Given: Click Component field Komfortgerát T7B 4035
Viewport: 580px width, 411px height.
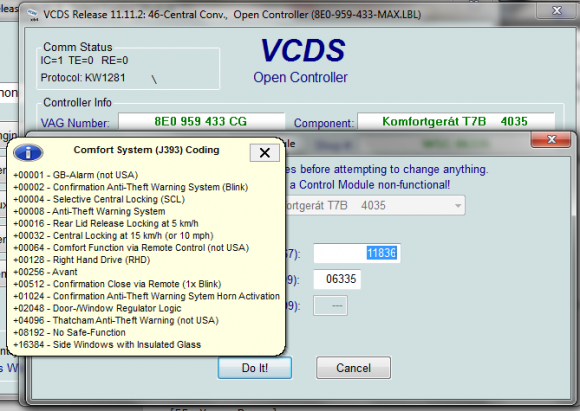Looking at the screenshot, I should tap(456, 121).
